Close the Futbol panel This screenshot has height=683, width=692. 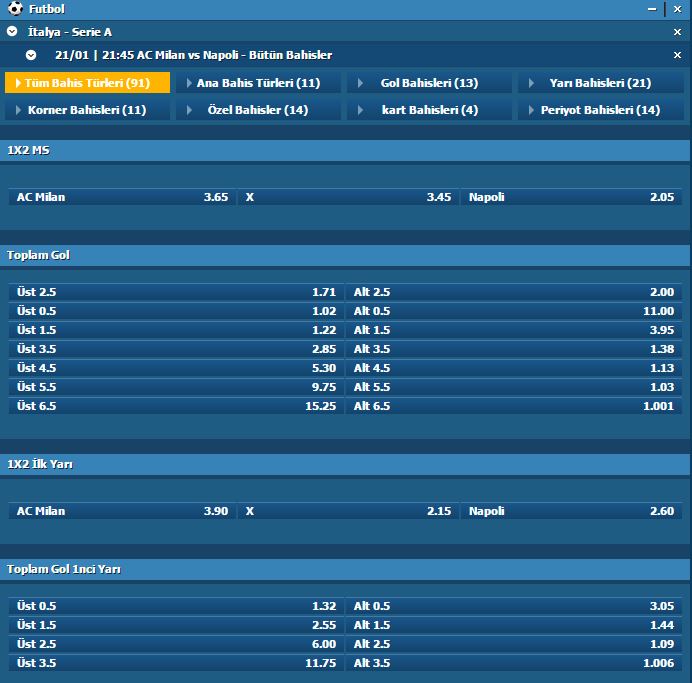tap(677, 9)
